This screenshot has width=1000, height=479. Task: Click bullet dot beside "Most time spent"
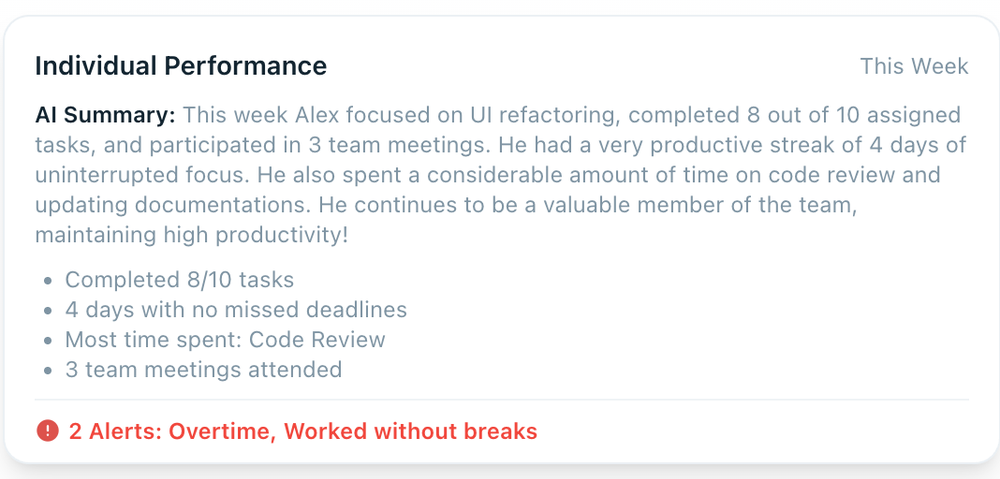47,341
